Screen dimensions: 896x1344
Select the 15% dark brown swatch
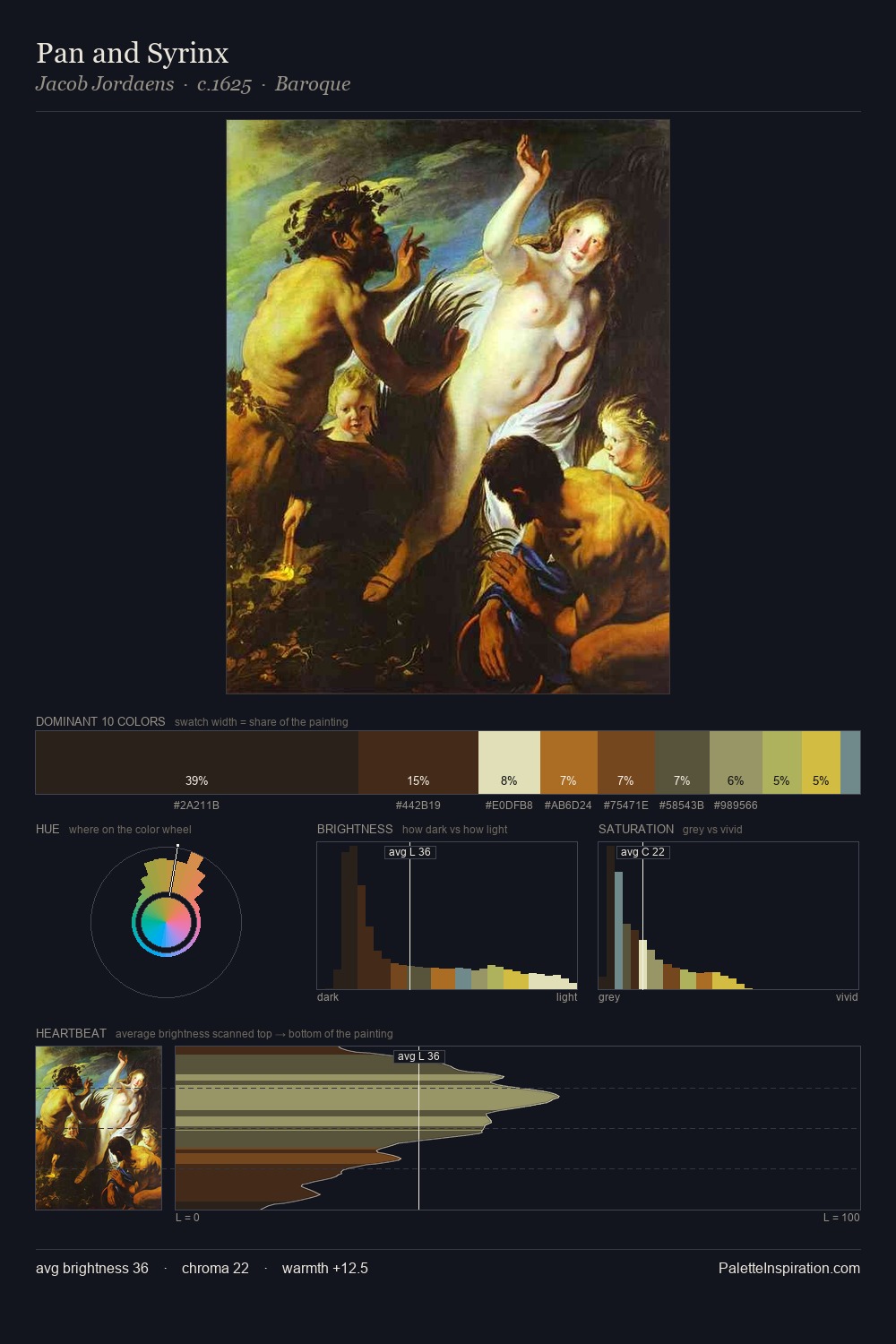coord(418,762)
